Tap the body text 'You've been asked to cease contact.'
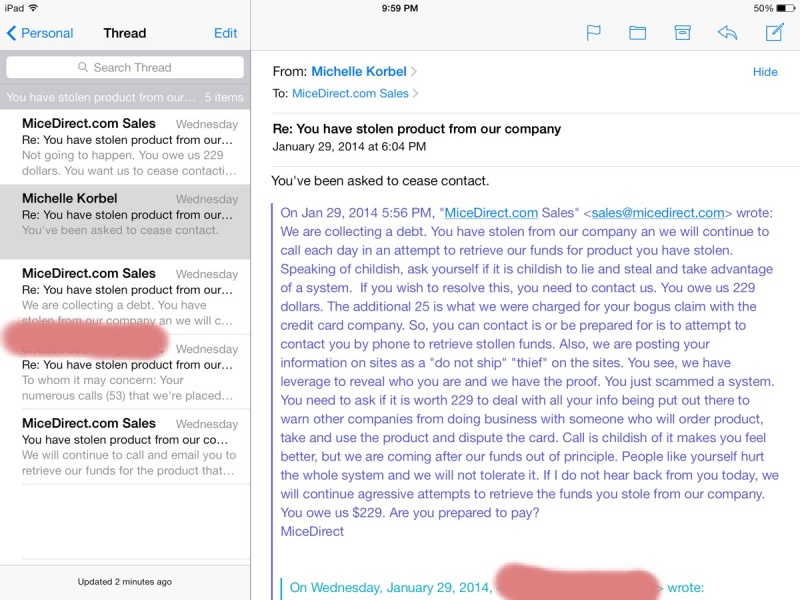Image resolution: width=800 pixels, height=600 pixels. click(x=380, y=181)
